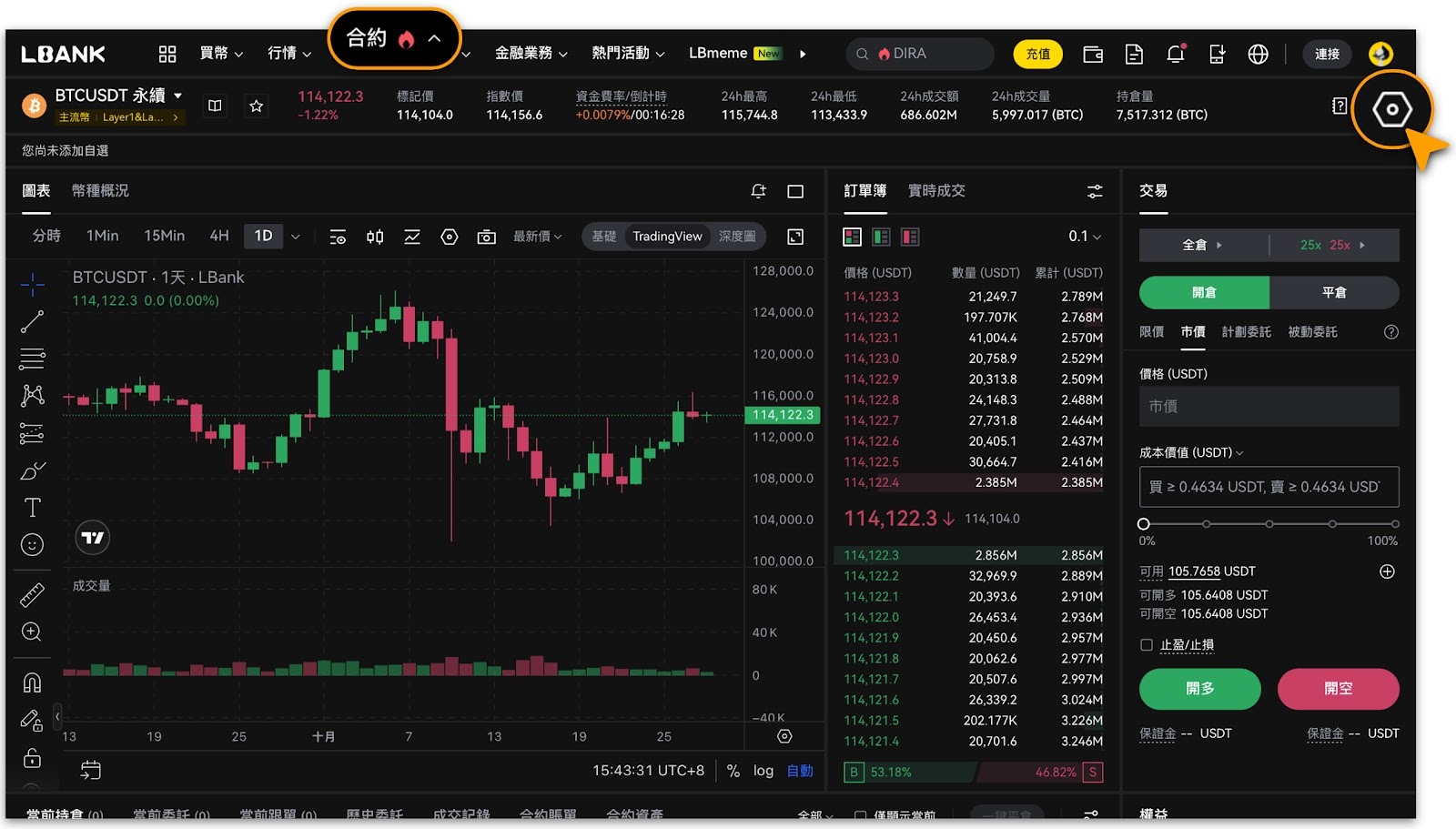Expand the 最新價 price type dropdown
Image resolution: width=1456 pixels, height=829 pixels.
[538, 237]
